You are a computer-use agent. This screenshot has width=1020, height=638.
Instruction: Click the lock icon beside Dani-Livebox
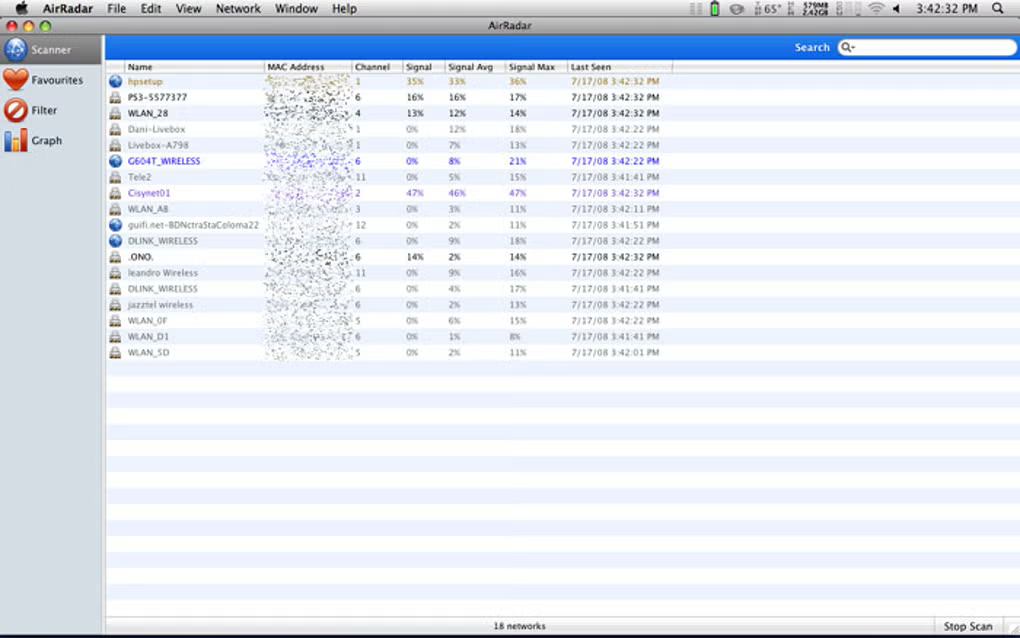[115, 129]
